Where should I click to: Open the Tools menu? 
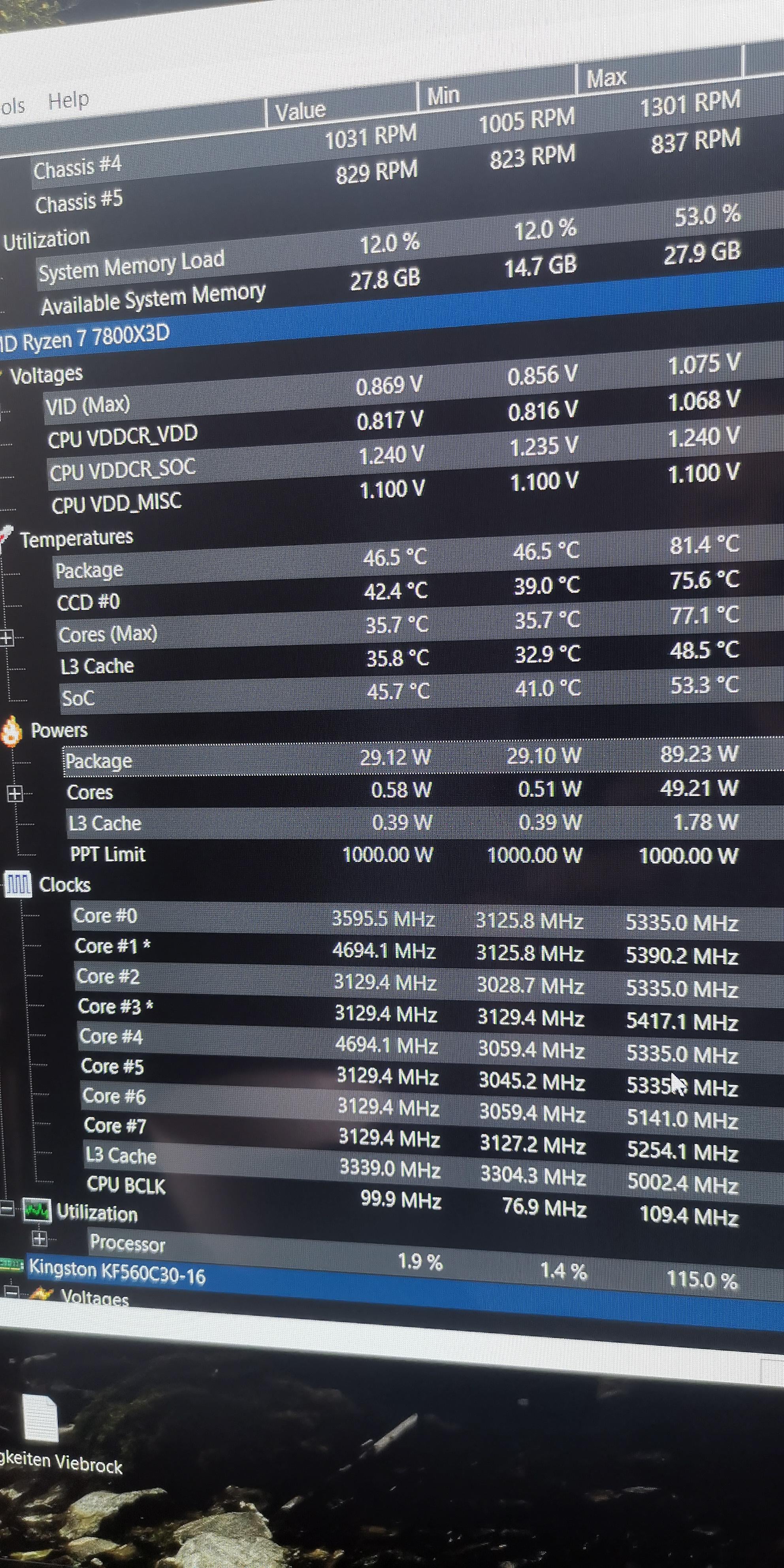[x=12, y=107]
